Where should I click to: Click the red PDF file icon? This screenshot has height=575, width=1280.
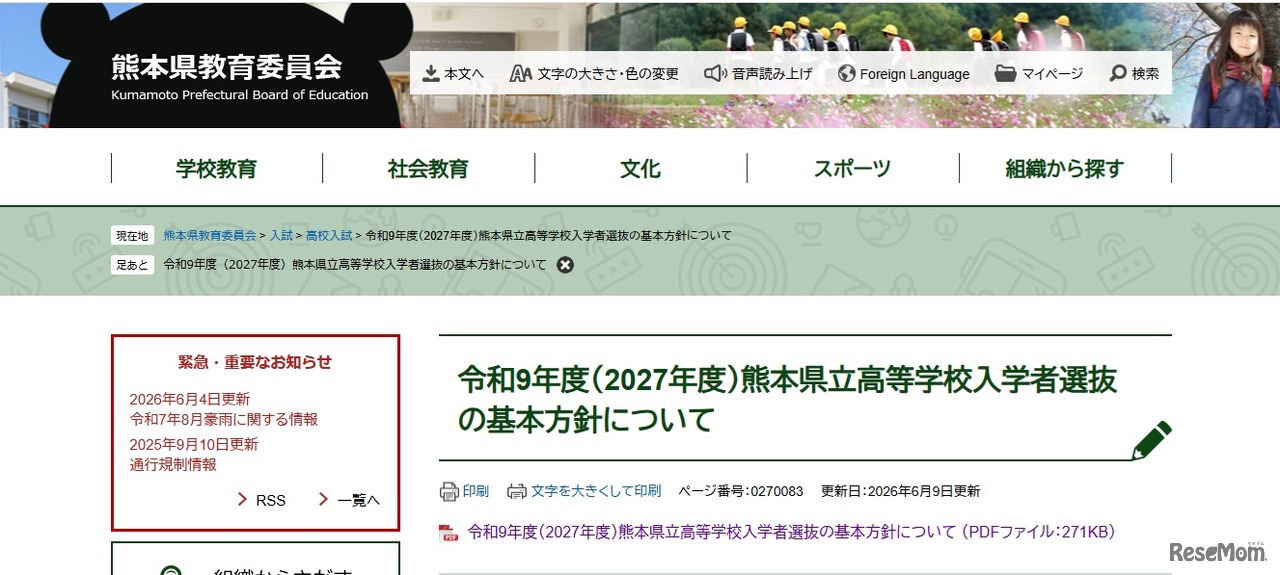coord(449,533)
